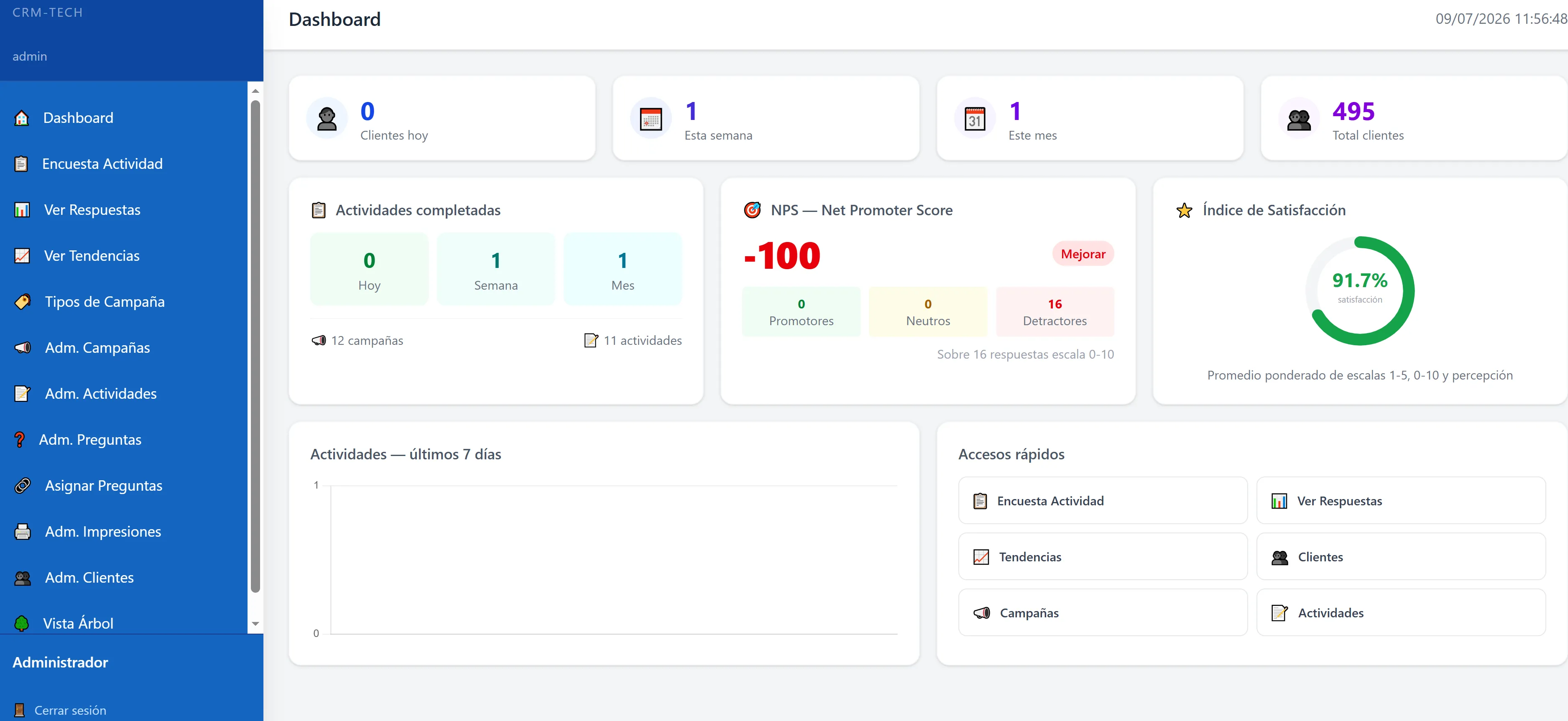
Task: Click the Ver Tendencias line chart sidebar icon
Action: pos(22,255)
